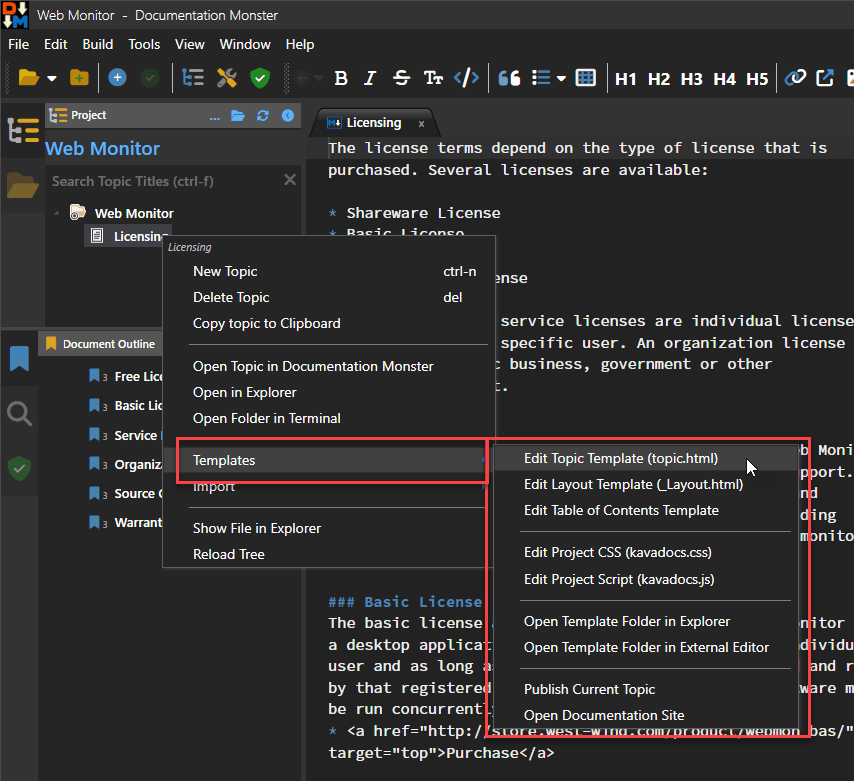Insert a bullet list with the list icon
Screen dimensions: 854x781
point(541,78)
